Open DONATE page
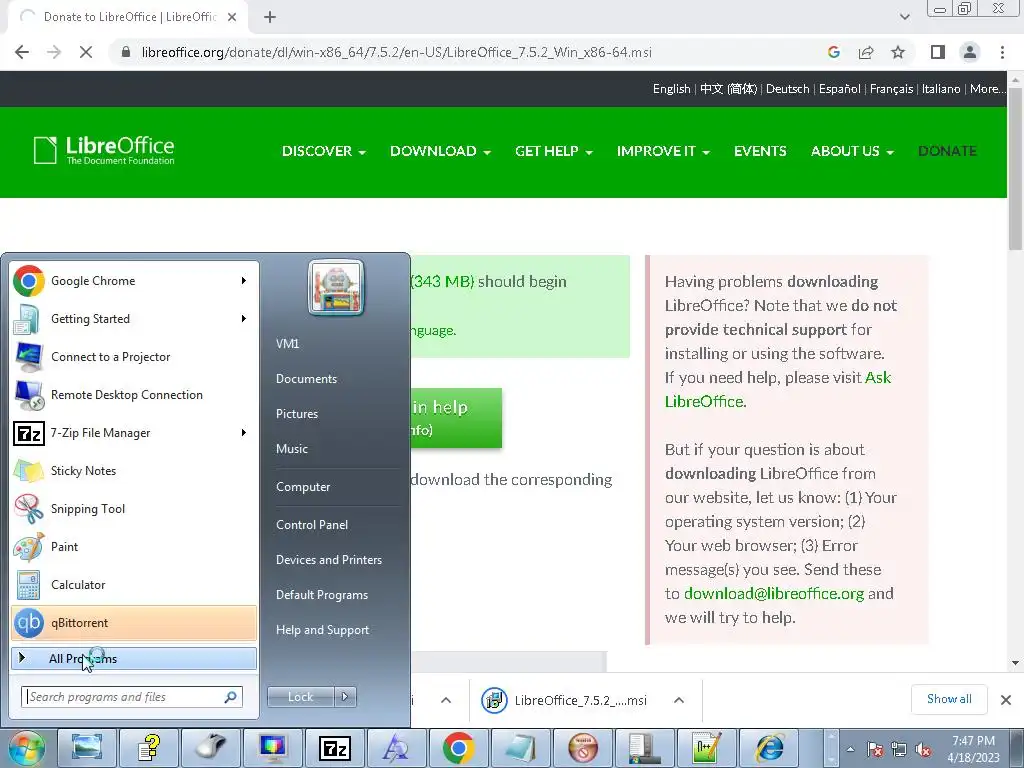The height and width of the screenshot is (768, 1024). pos(947,151)
